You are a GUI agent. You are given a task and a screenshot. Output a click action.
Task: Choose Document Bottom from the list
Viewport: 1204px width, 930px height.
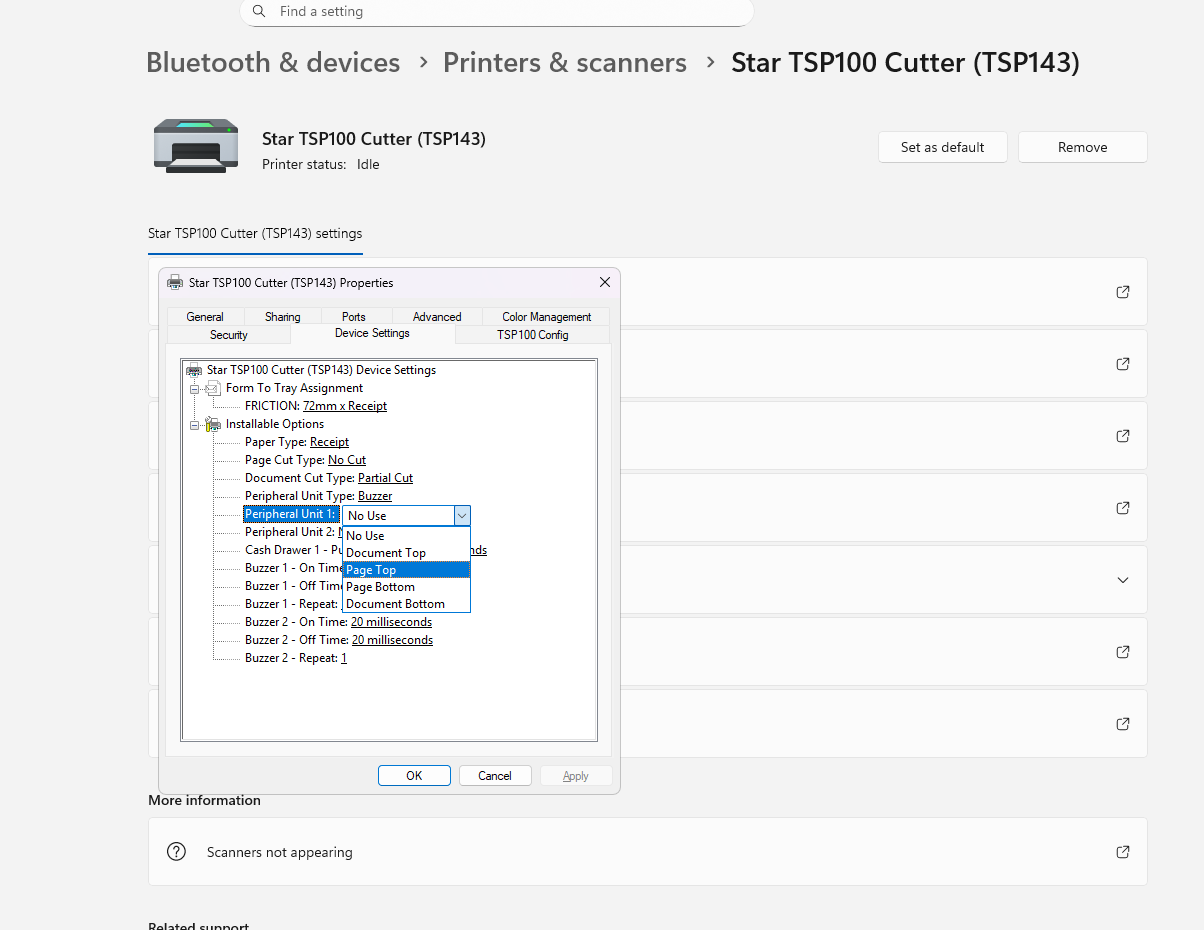coord(406,604)
